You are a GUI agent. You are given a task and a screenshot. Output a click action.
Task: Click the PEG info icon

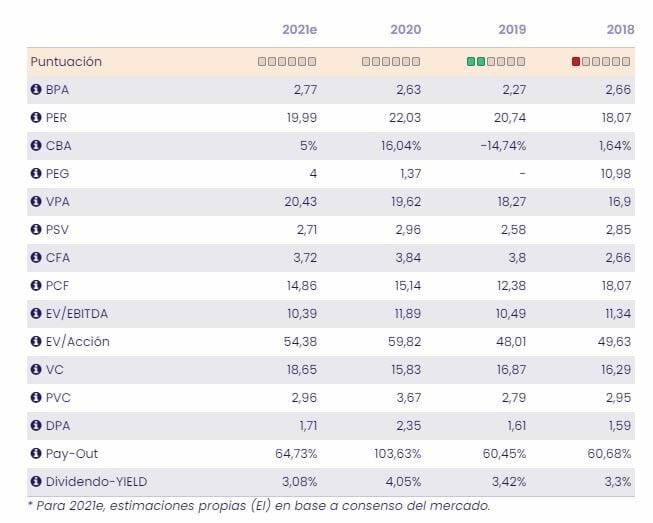36,174
